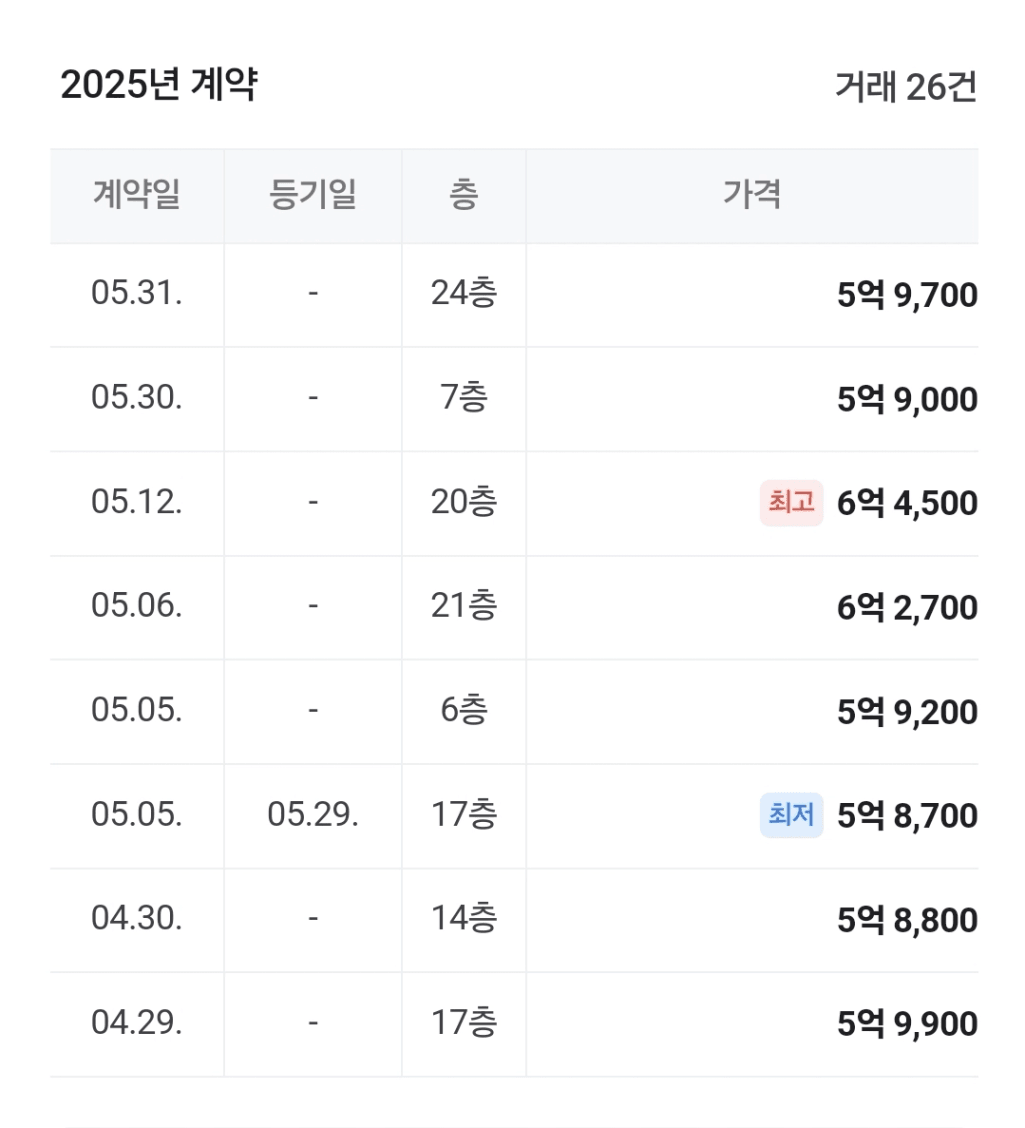Click the 층 column header
The height and width of the screenshot is (1128, 1025).
point(464,195)
